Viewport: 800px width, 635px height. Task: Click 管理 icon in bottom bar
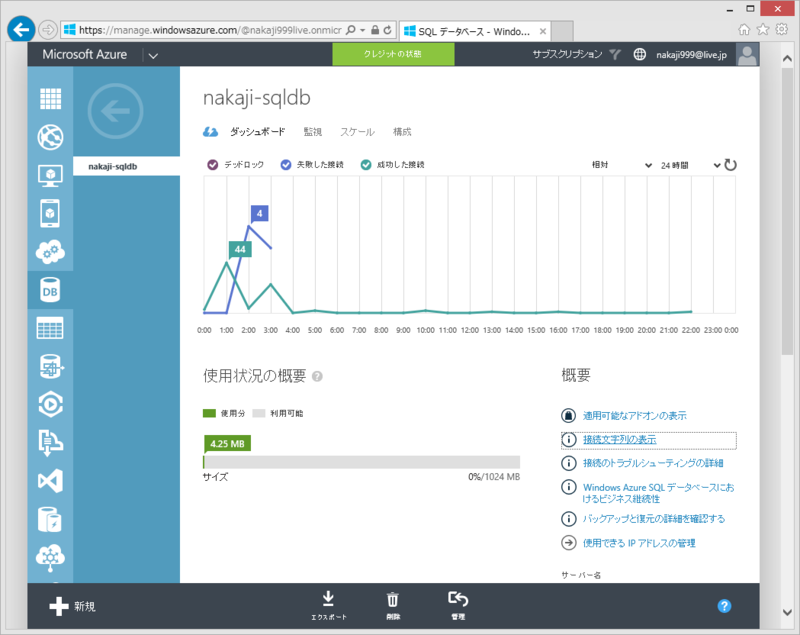(x=458, y=605)
